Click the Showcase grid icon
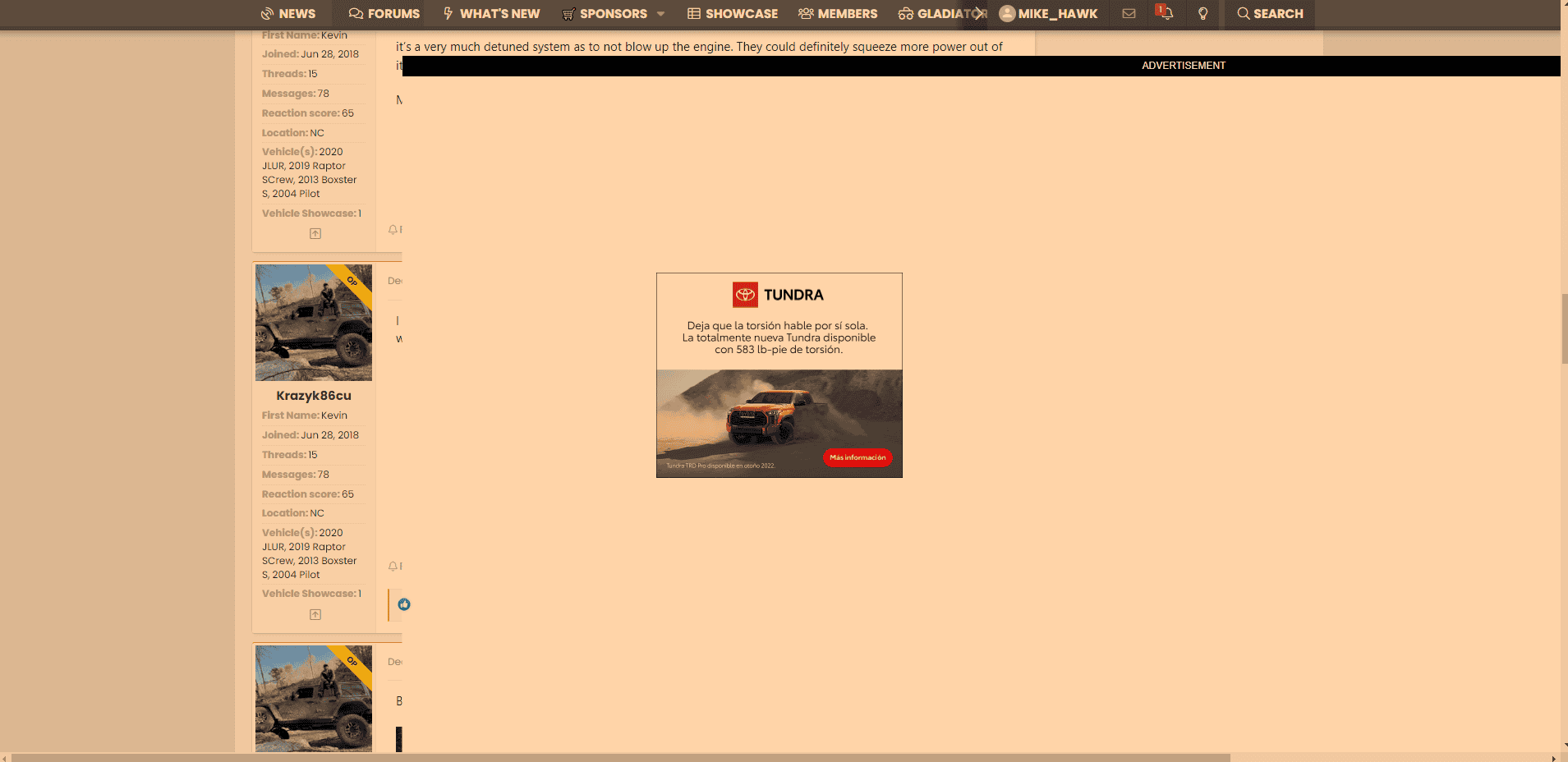The image size is (1568, 762). (694, 14)
